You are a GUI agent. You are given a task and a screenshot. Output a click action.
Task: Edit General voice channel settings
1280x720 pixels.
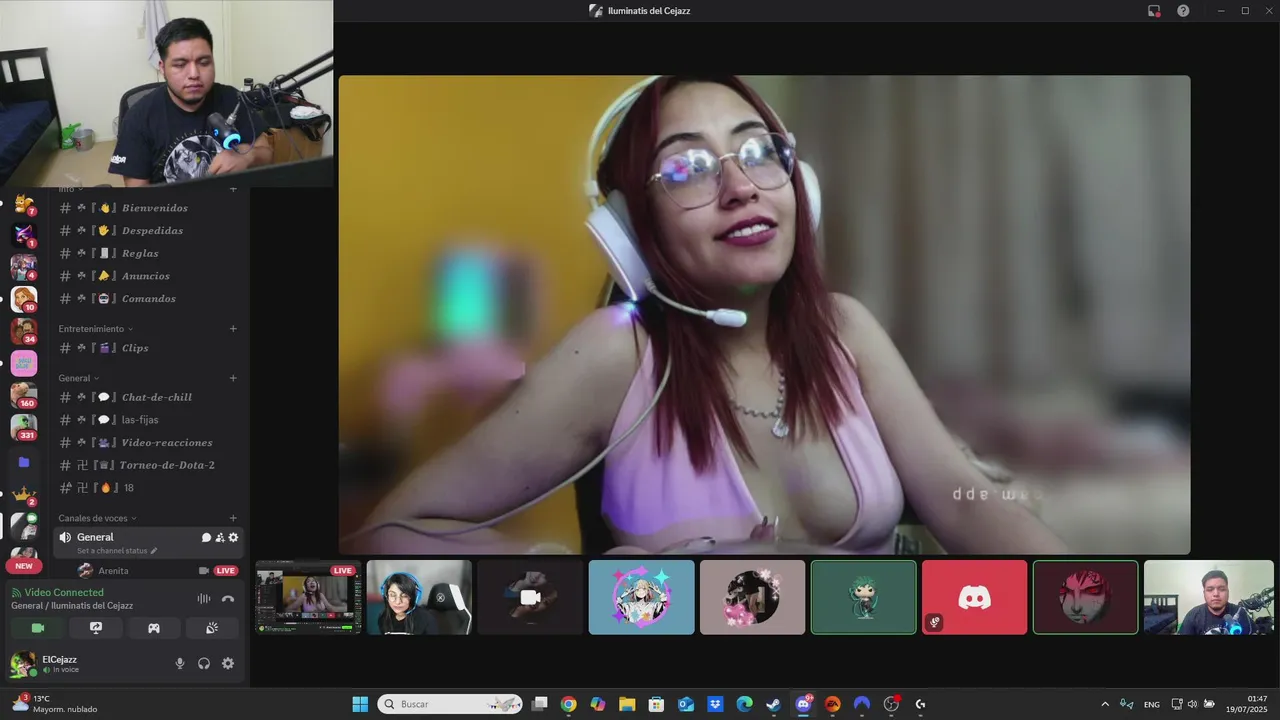tap(234, 537)
